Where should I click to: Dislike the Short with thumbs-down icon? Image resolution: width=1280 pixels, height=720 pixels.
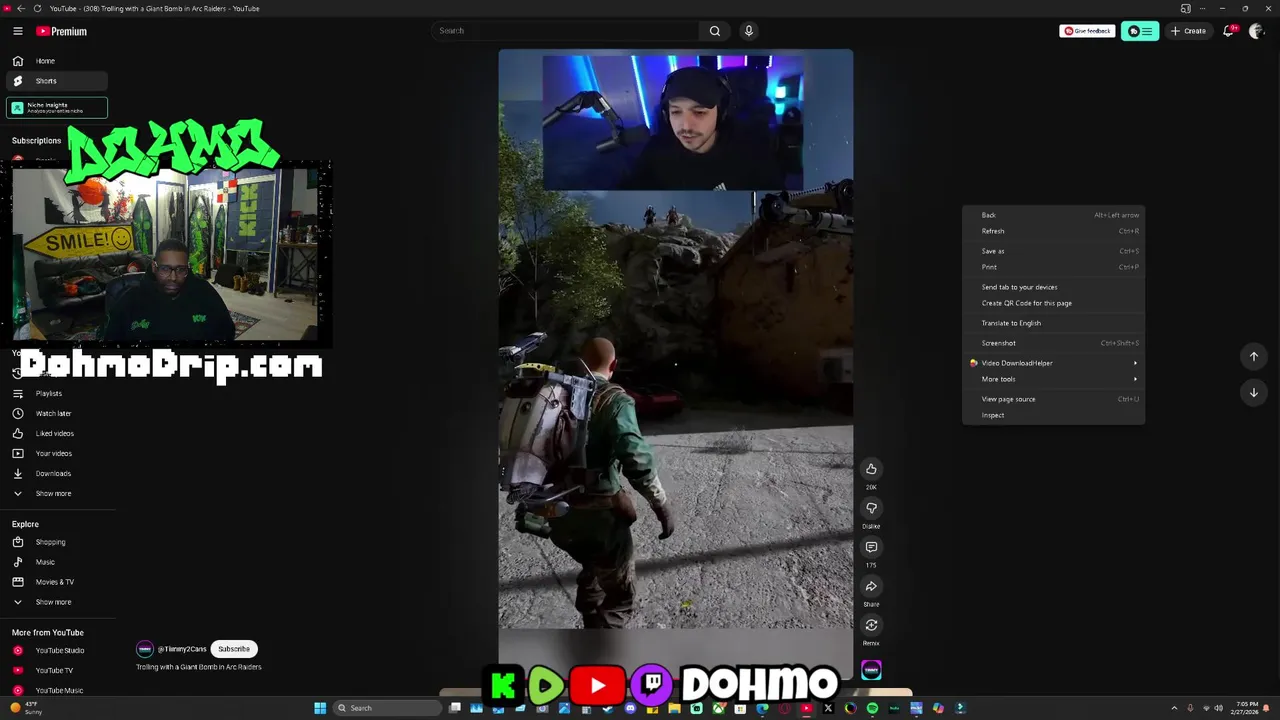(871, 508)
